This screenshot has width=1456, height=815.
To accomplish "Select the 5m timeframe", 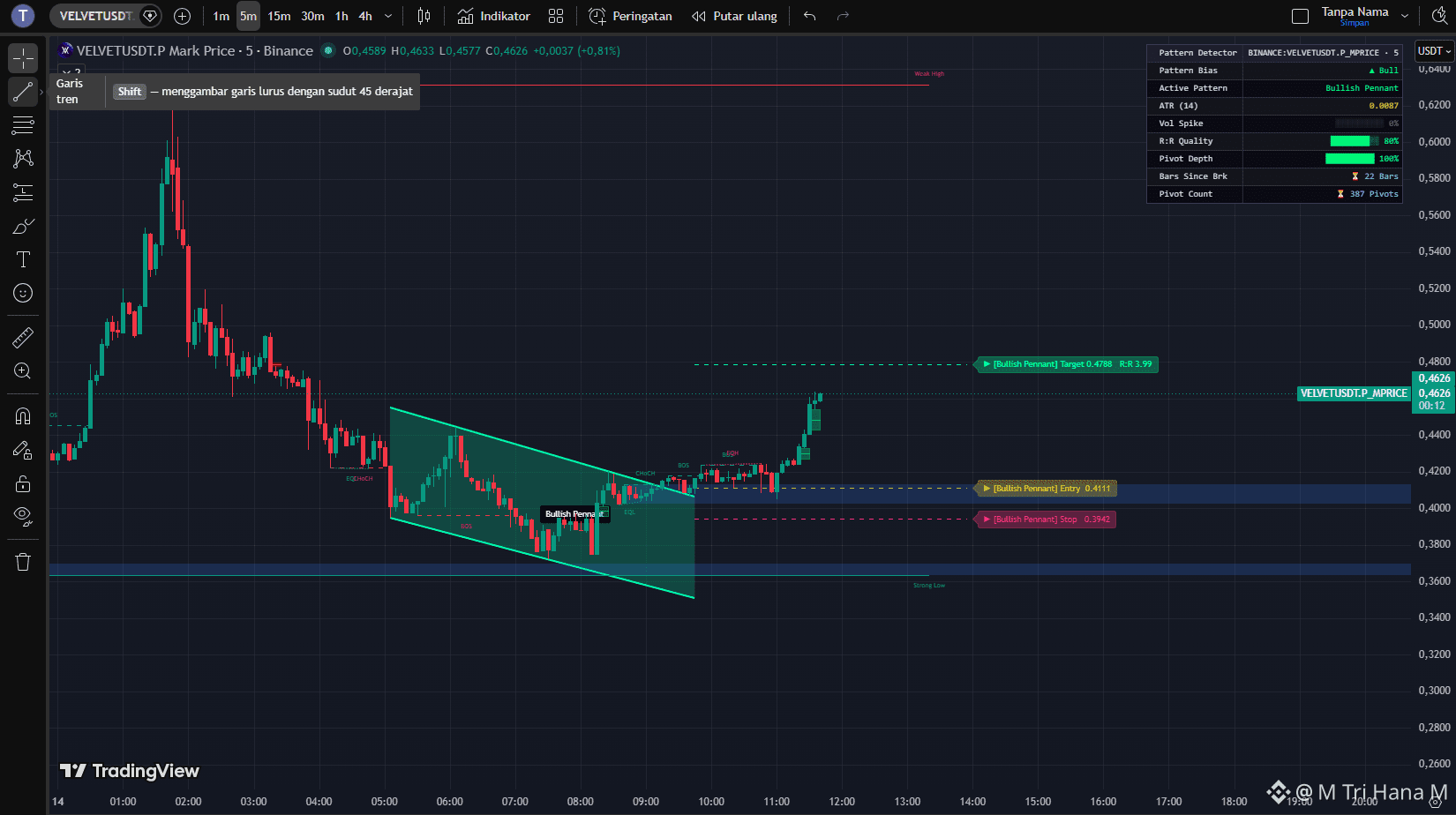I will [x=248, y=16].
